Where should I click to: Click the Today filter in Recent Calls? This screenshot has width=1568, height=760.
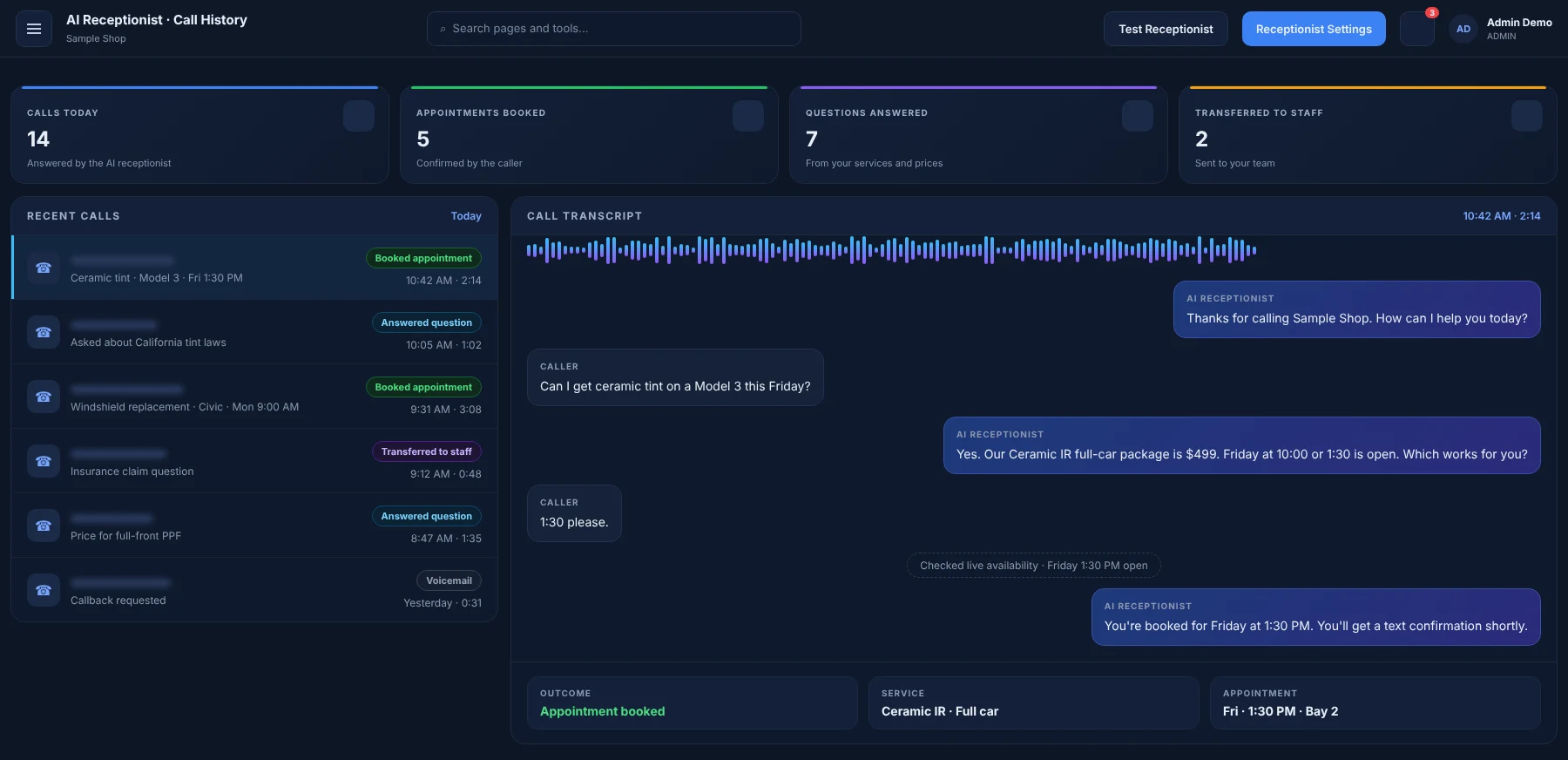466,216
